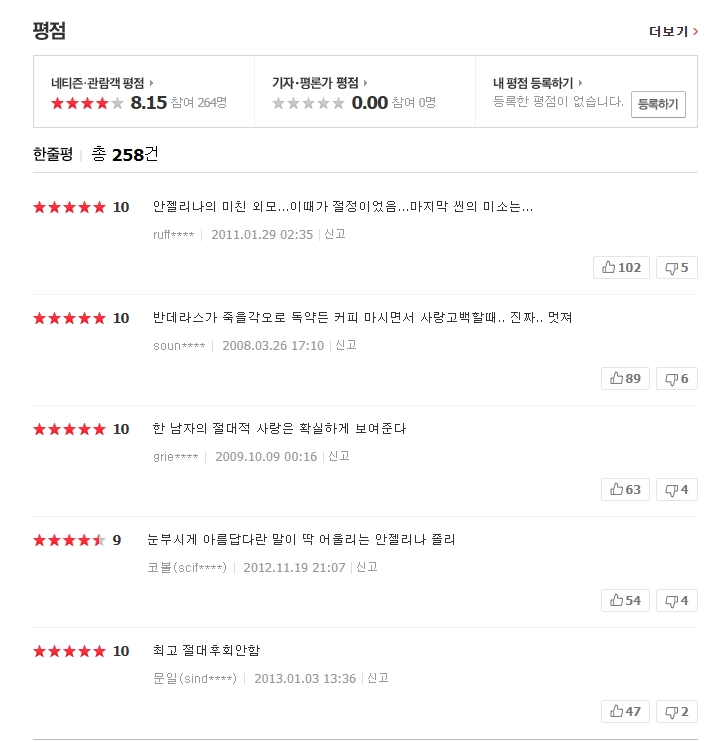Thumbs up the soun**** review (89)
This screenshot has height=742, width=726.
[625, 379]
